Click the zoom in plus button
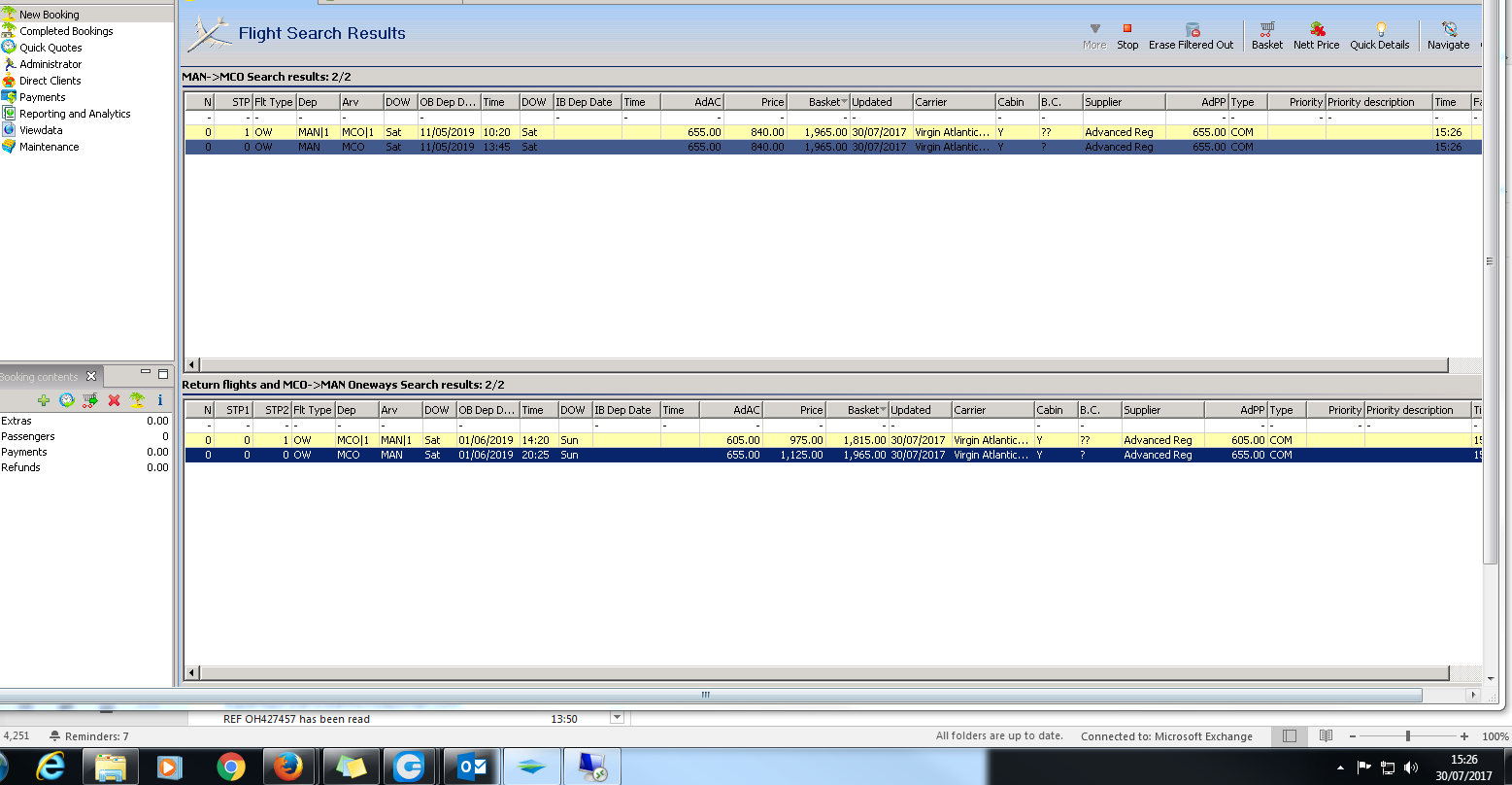The image size is (1512, 785). pyautogui.click(x=1464, y=736)
